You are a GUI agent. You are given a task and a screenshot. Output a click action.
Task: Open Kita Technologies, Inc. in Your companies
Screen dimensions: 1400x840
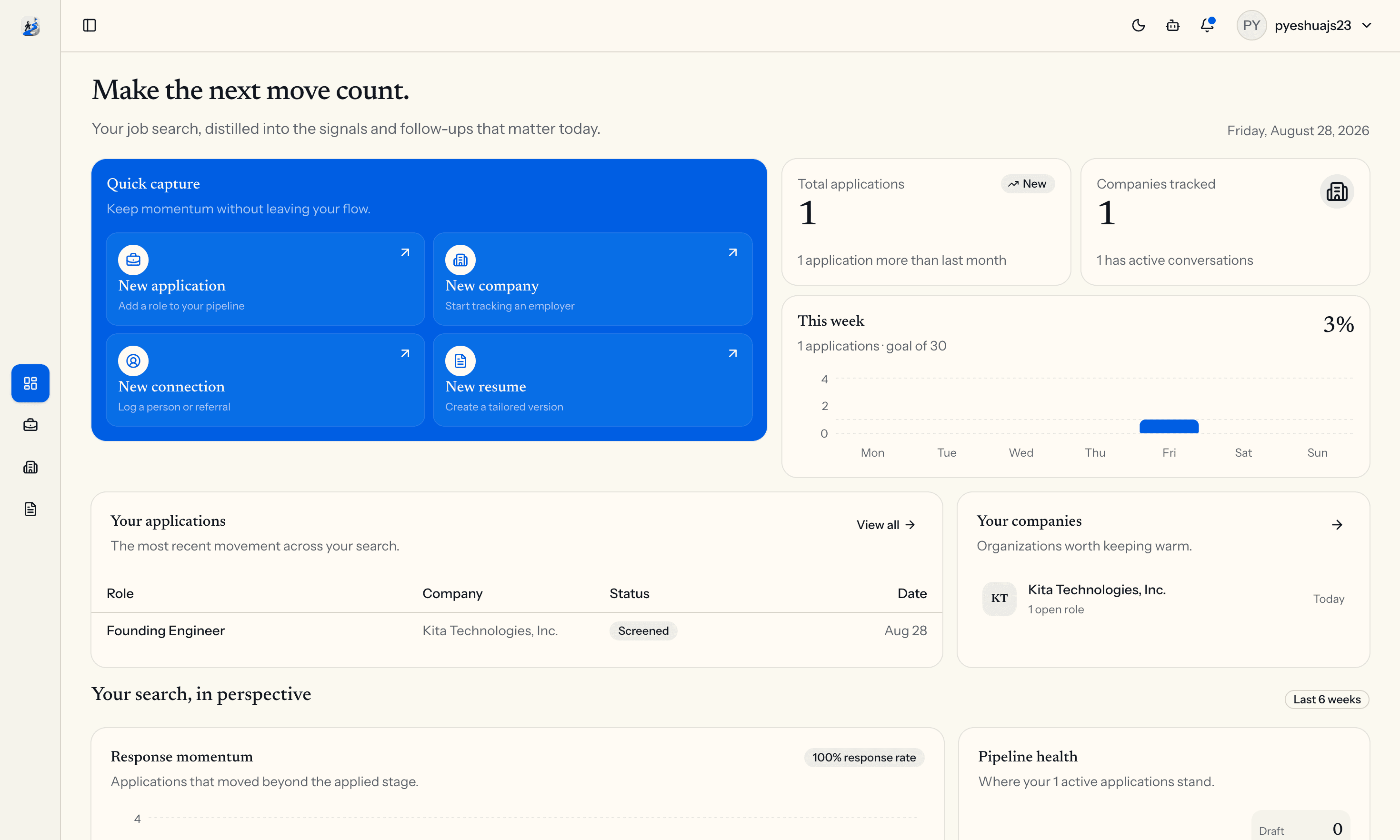point(1096,589)
